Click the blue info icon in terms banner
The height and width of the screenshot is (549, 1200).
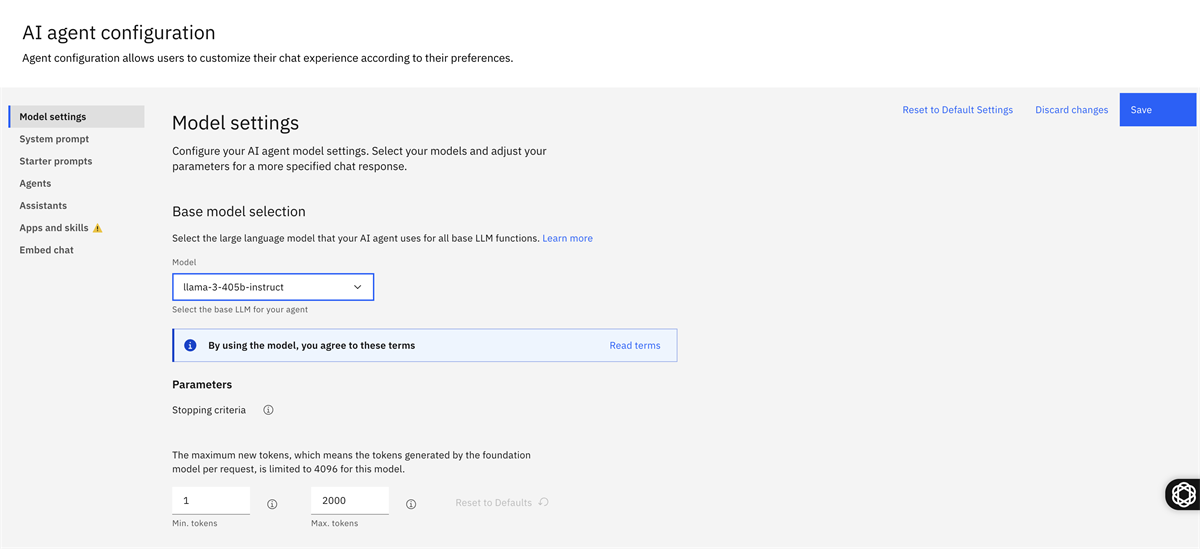(190, 345)
